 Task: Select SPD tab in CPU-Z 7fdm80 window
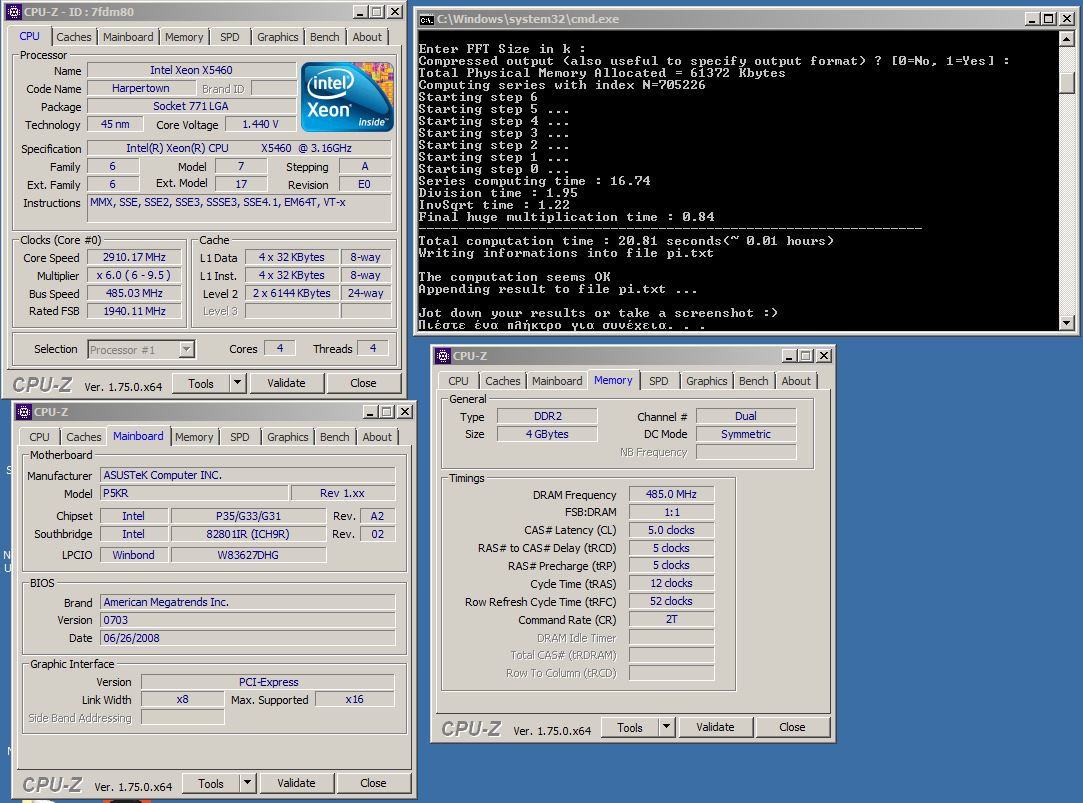click(229, 37)
